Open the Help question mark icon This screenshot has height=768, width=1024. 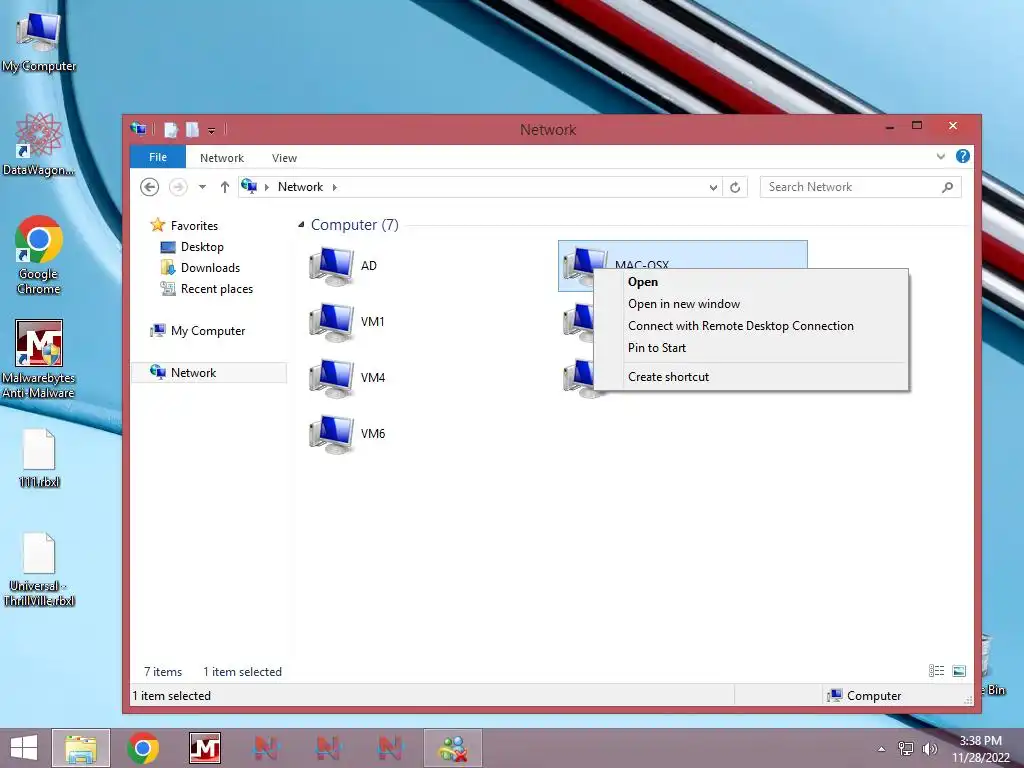pos(962,157)
